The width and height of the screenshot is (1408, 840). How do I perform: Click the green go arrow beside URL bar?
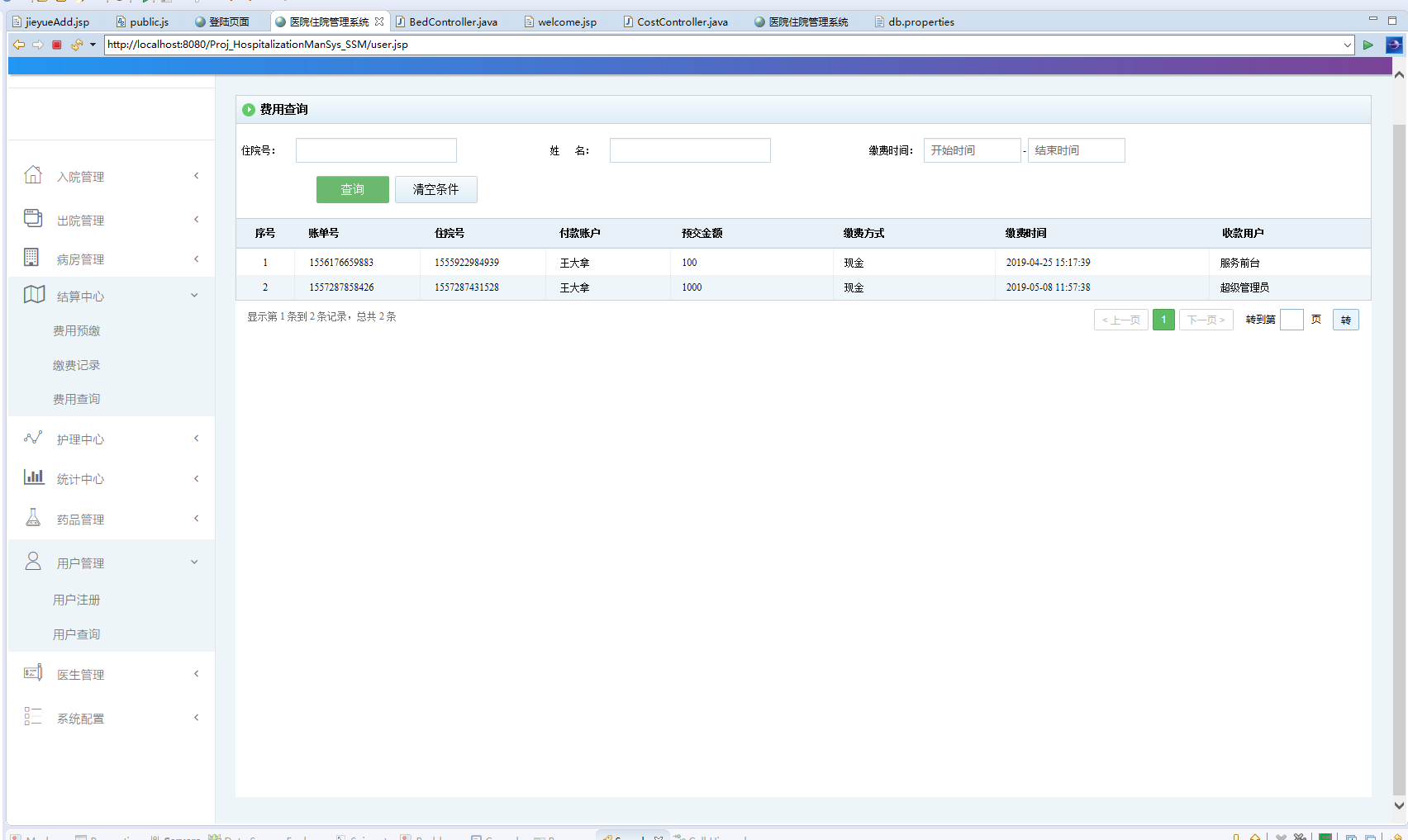1368,45
